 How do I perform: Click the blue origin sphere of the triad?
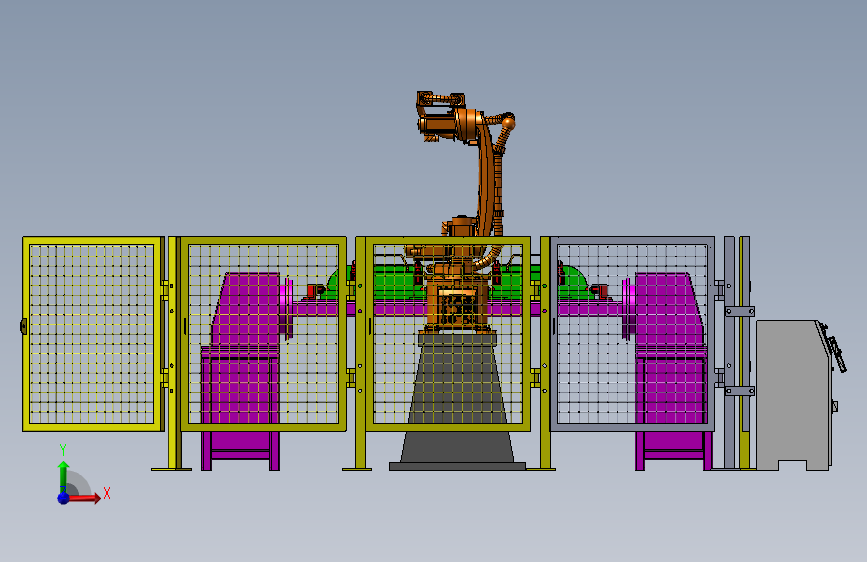click(x=64, y=498)
